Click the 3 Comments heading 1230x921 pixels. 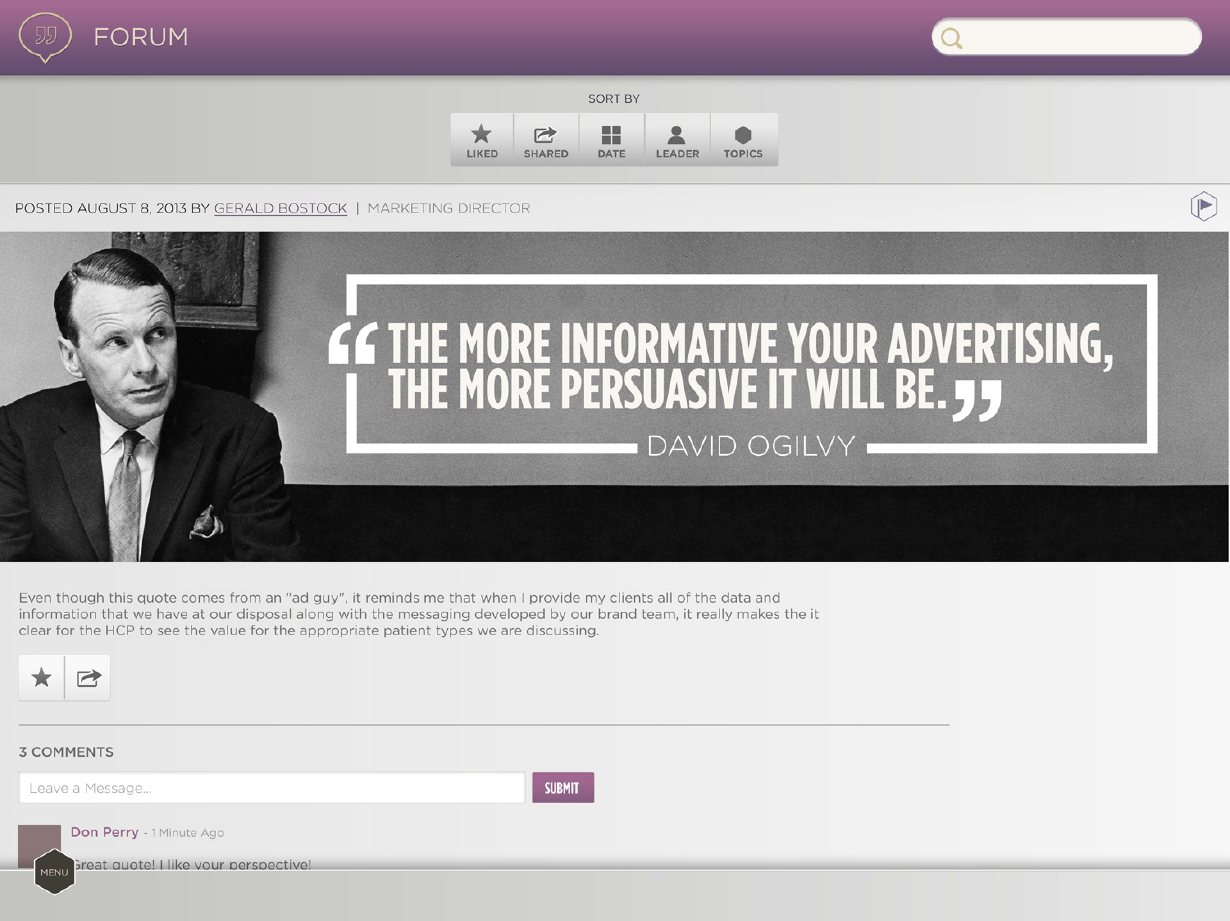(66, 752)
